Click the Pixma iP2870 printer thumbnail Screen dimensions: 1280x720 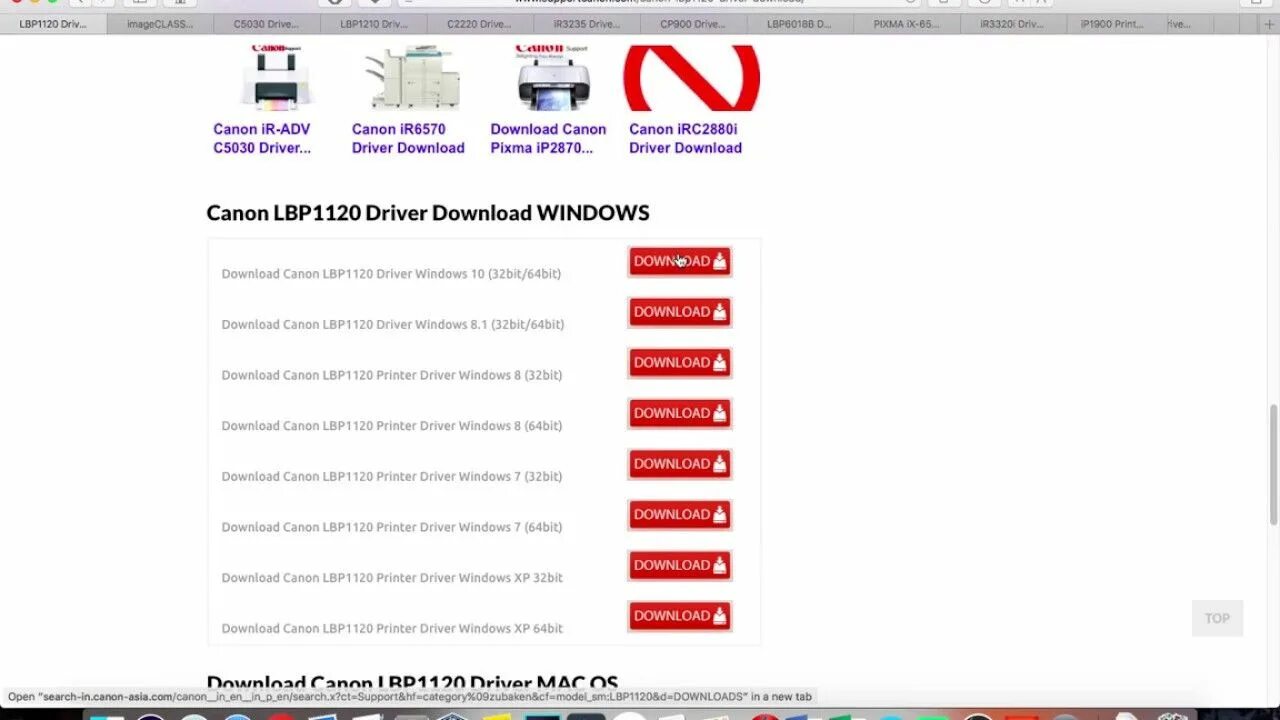coord(554,78)
